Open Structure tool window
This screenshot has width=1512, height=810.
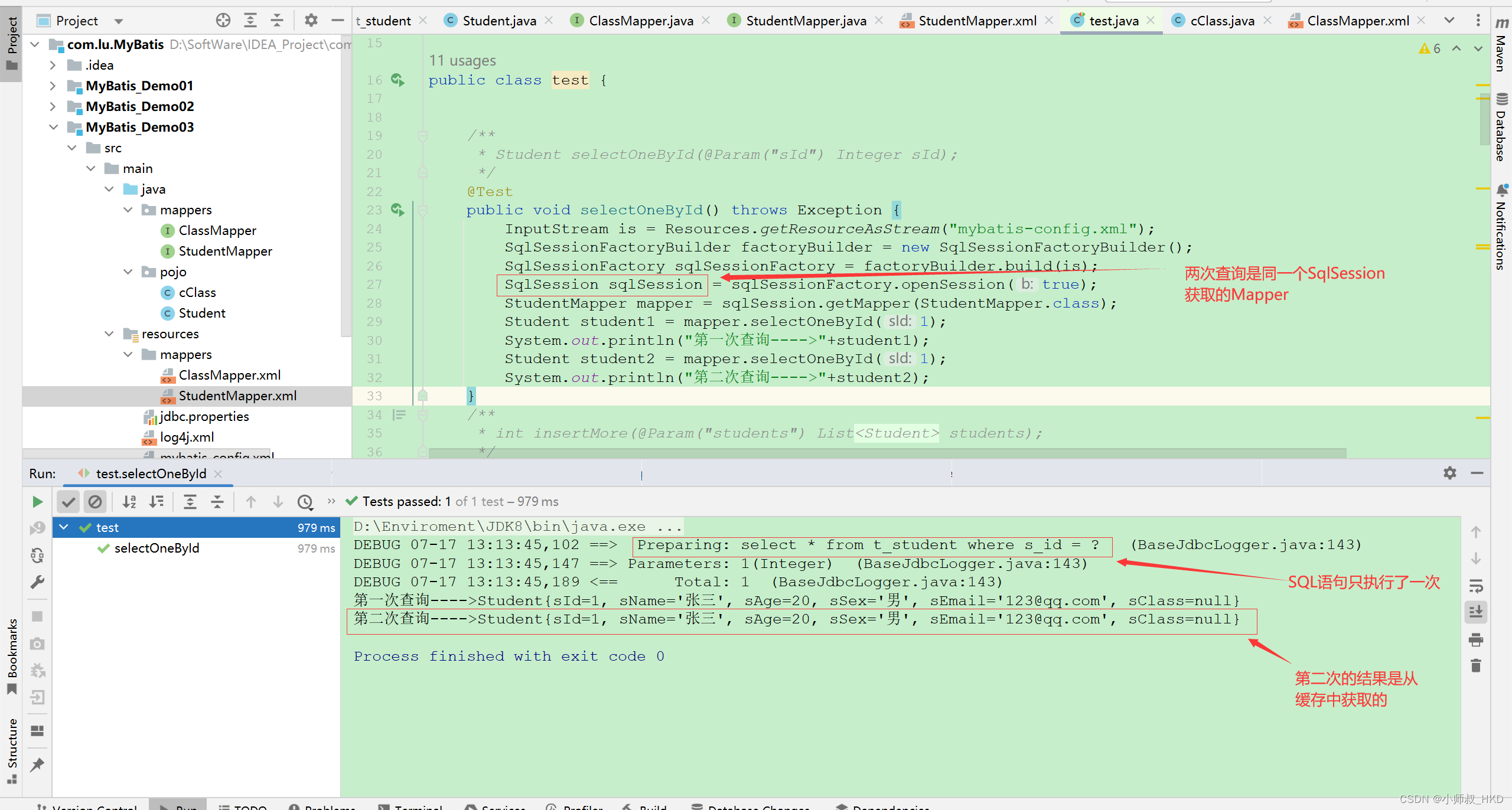click(12, 751)
